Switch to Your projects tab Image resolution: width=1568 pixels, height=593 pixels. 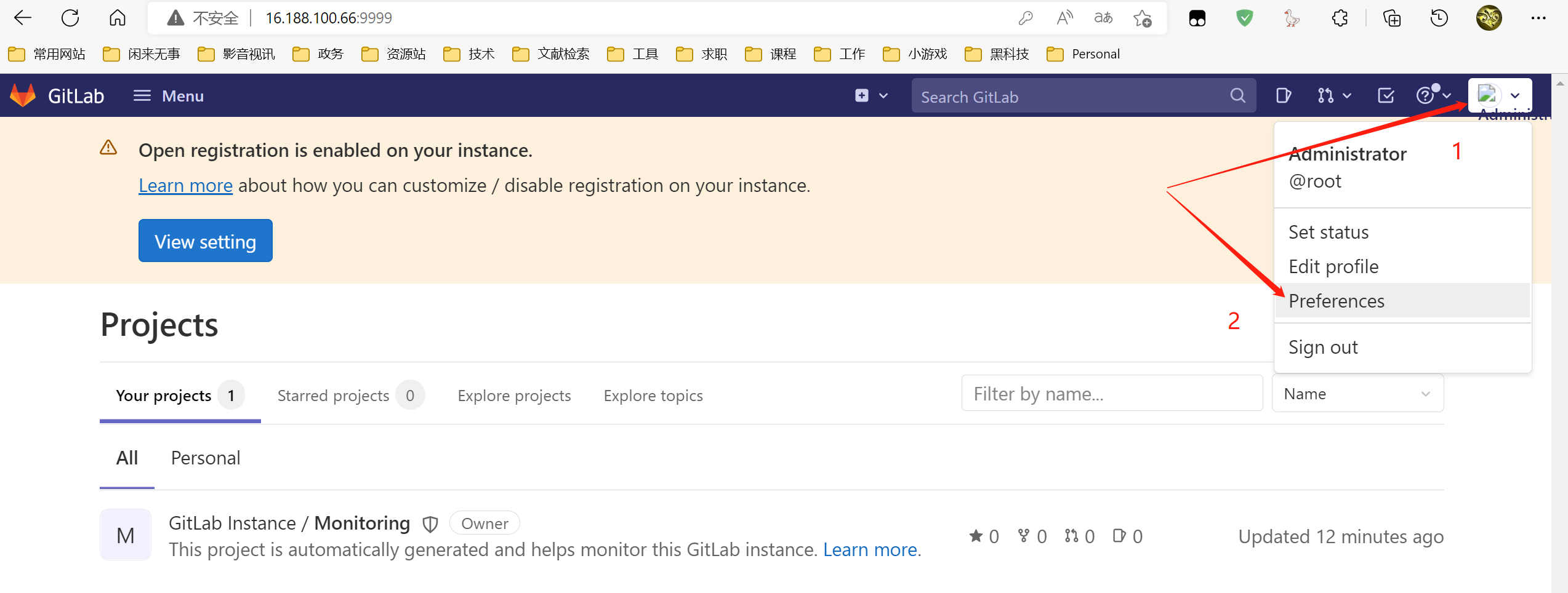[x=180, y=395]
